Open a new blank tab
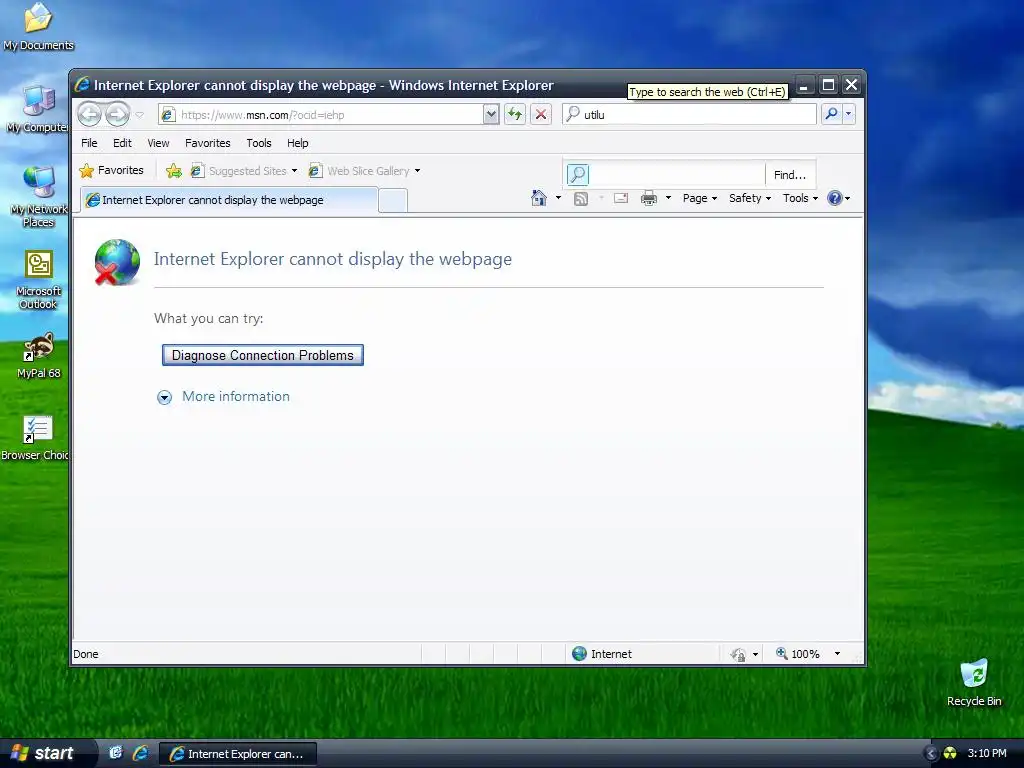 pos(392,200)
